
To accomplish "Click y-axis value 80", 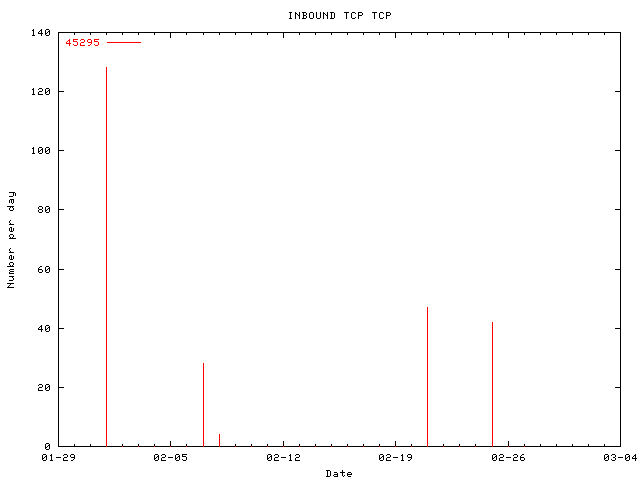I will pos(44,209).
